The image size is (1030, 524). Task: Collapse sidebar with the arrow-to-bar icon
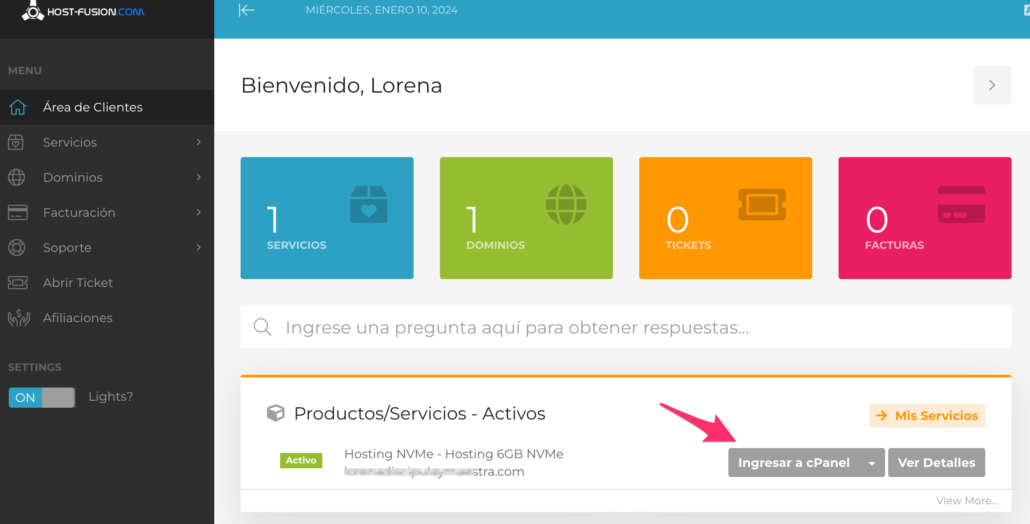coord(246,10)
